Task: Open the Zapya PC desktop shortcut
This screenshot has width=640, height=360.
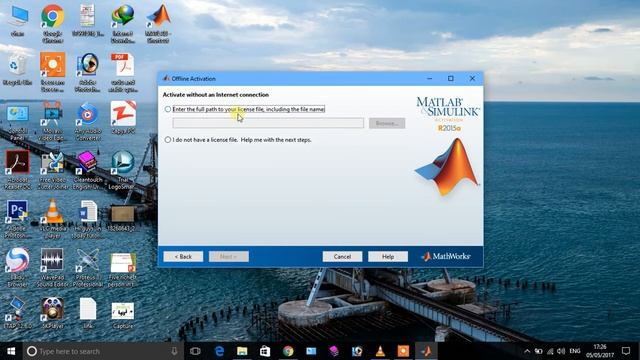Action: (123, 118)
